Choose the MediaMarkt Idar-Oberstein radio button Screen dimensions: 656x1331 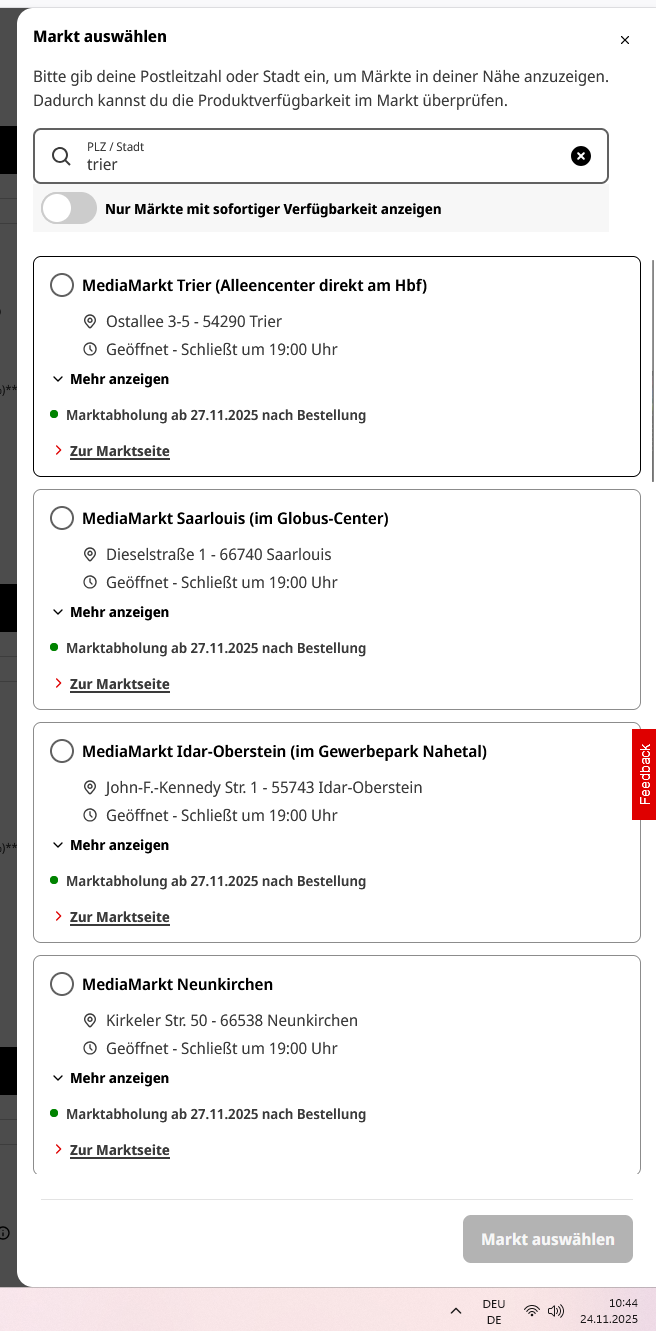coord(62,751)
